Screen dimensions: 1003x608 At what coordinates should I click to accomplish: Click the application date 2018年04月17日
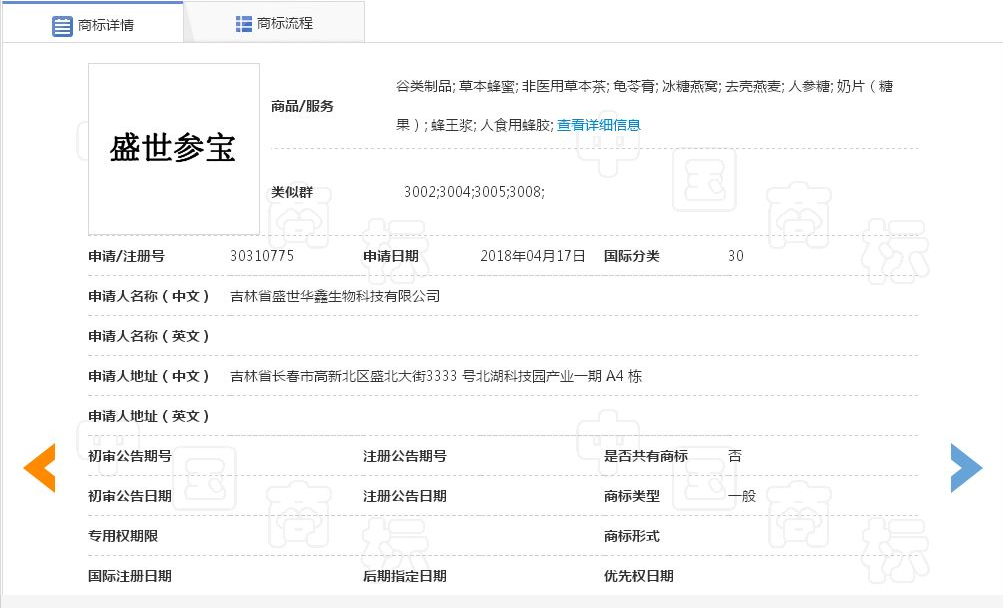(x=532, y=256)
